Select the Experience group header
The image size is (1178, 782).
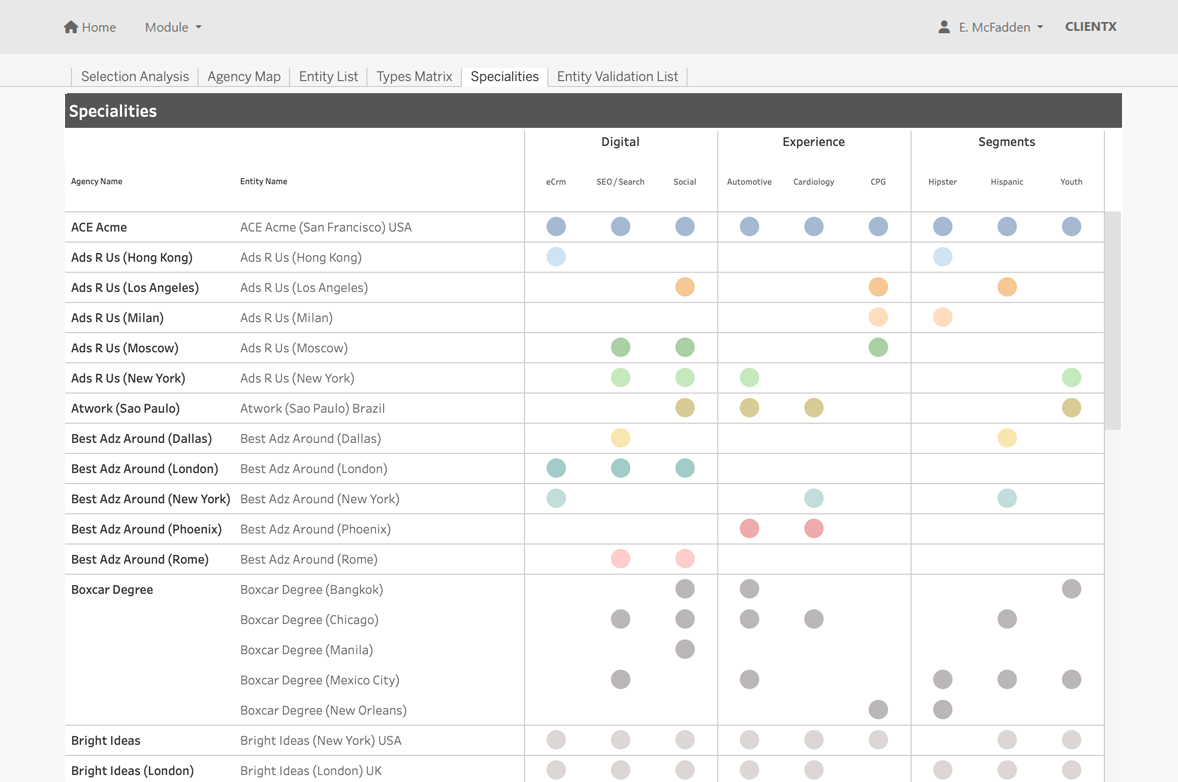pos(814,141)
